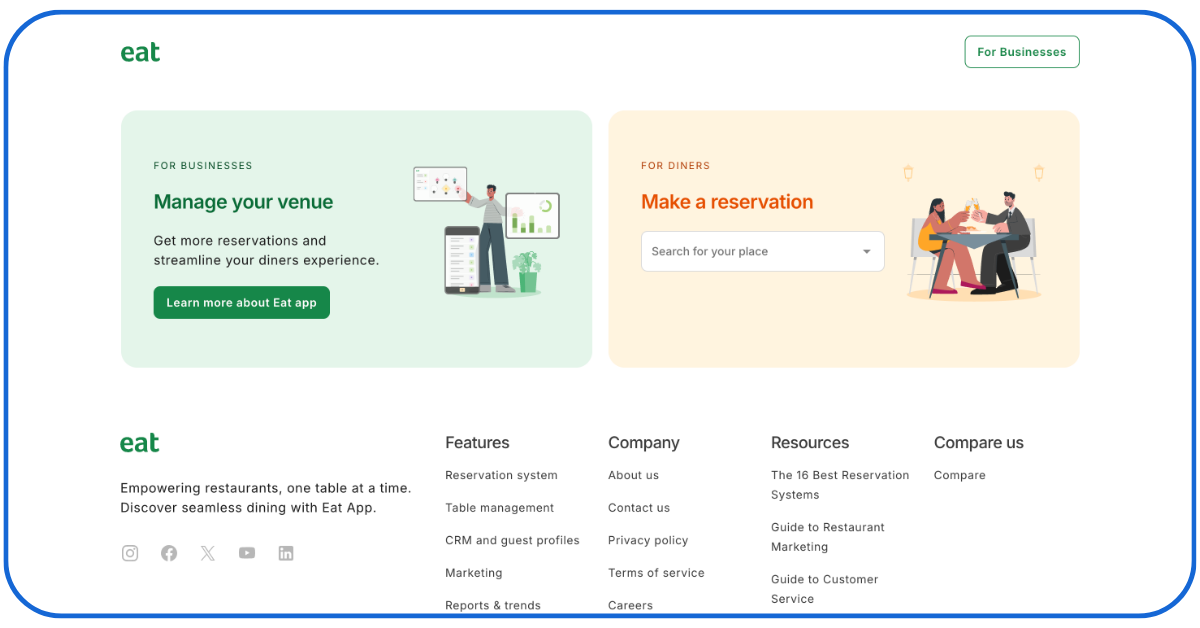Go to Table management page
The width and height of the screenshot is (1200, 628).
point(499,508)
